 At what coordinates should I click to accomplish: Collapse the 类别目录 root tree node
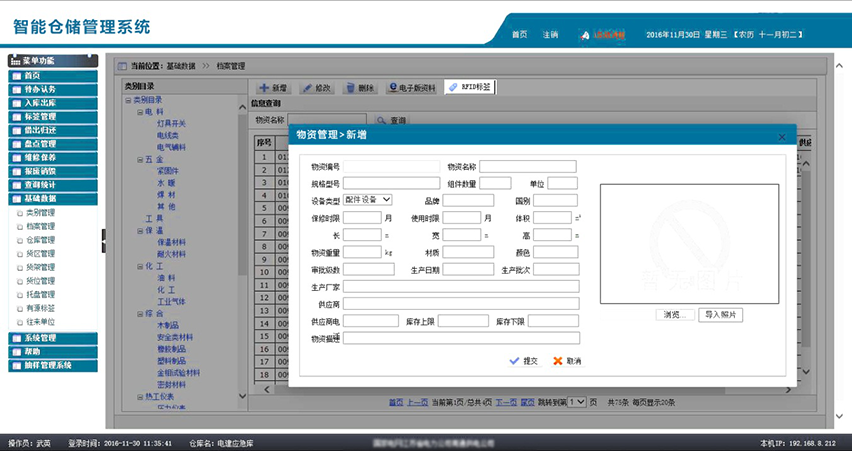point(128,101)
